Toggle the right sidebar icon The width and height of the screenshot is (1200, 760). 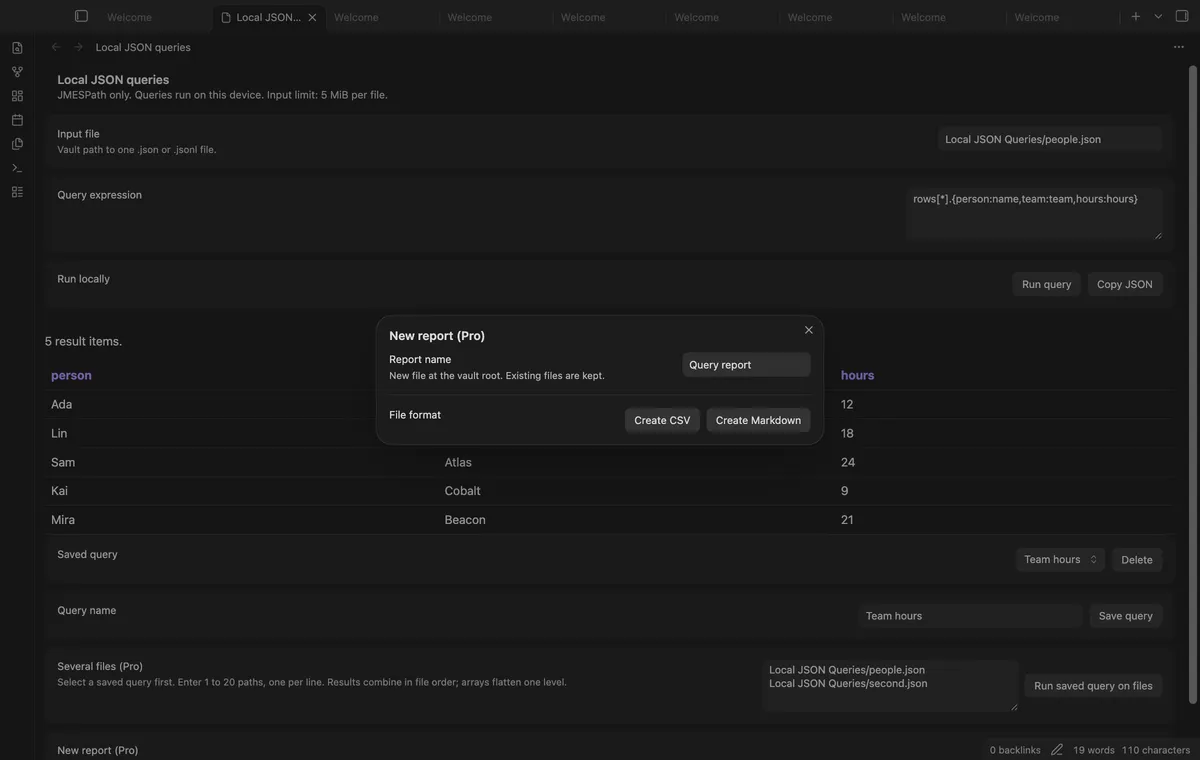click(x=1182, y=16)
